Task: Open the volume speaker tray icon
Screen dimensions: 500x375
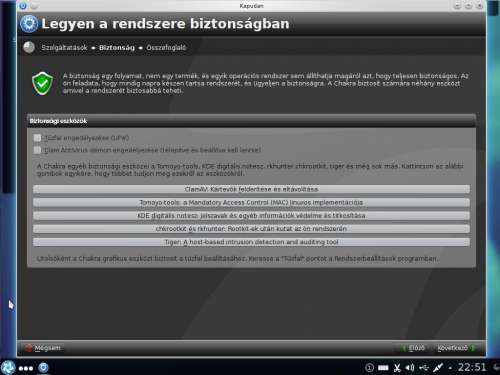Action: coord(410,368)
